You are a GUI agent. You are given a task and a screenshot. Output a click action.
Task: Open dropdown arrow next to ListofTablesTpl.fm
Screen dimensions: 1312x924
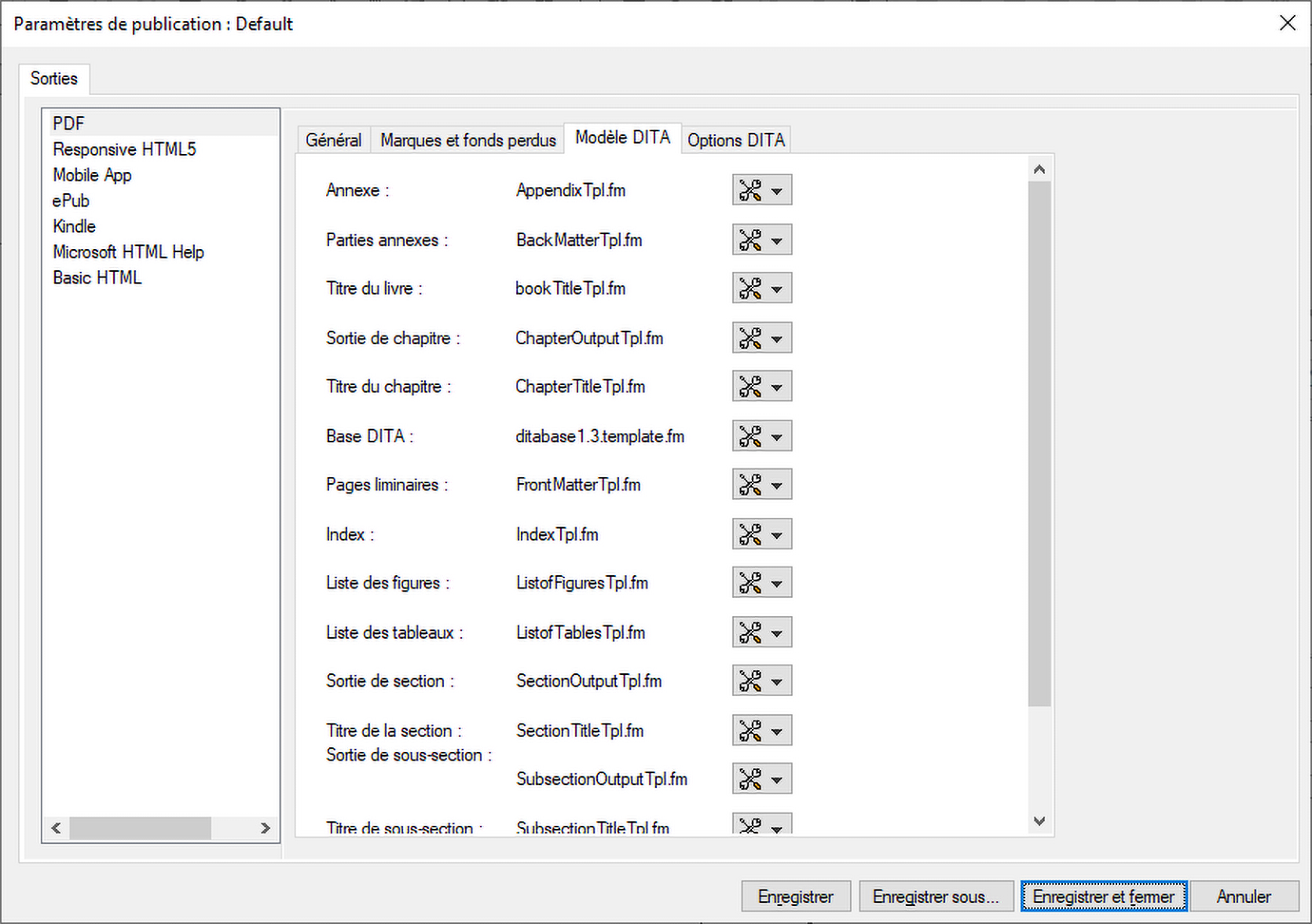point(777,633)
